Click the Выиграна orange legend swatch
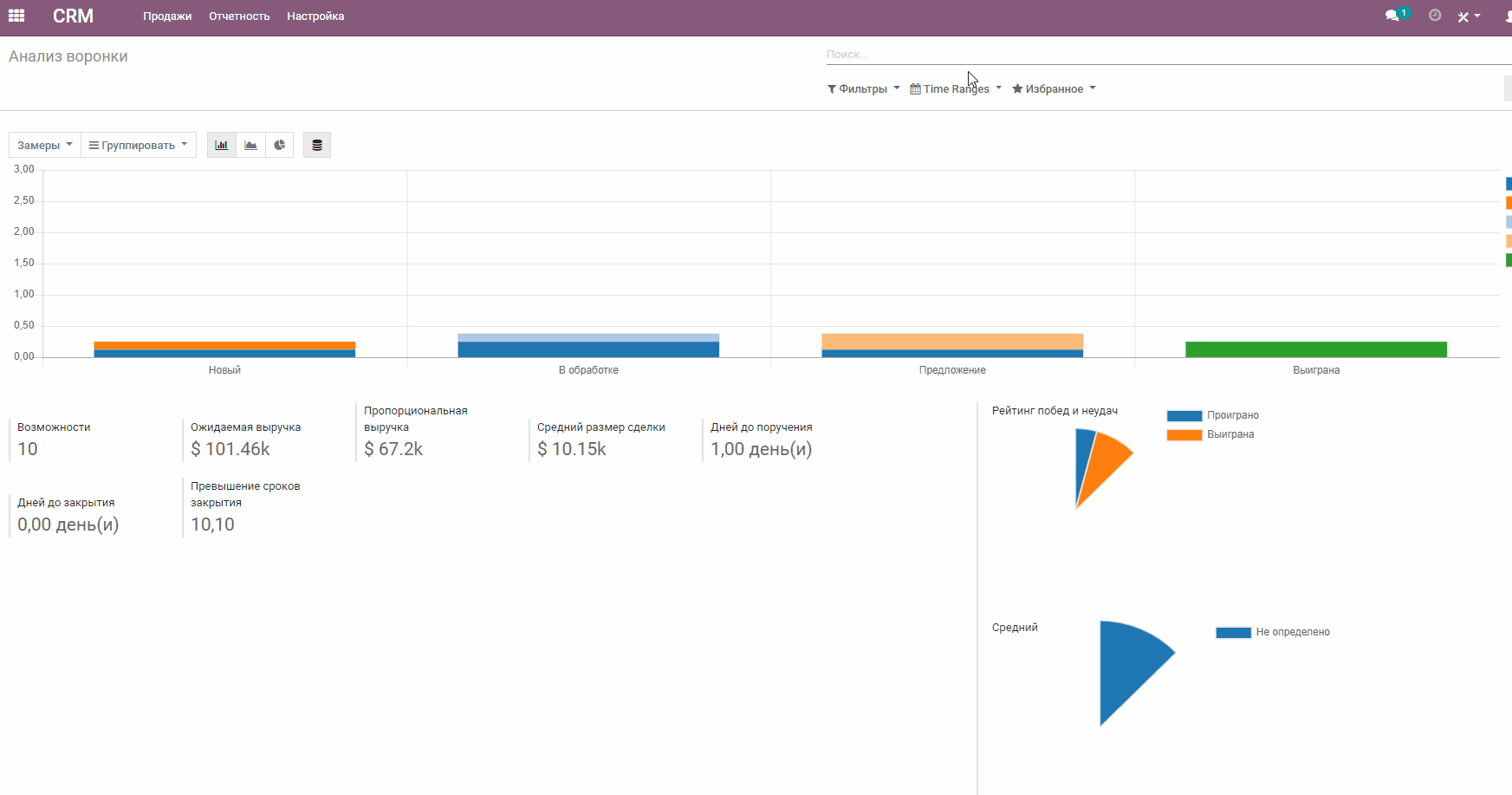The image size is (1512, 795). [x=1184, y=434]
